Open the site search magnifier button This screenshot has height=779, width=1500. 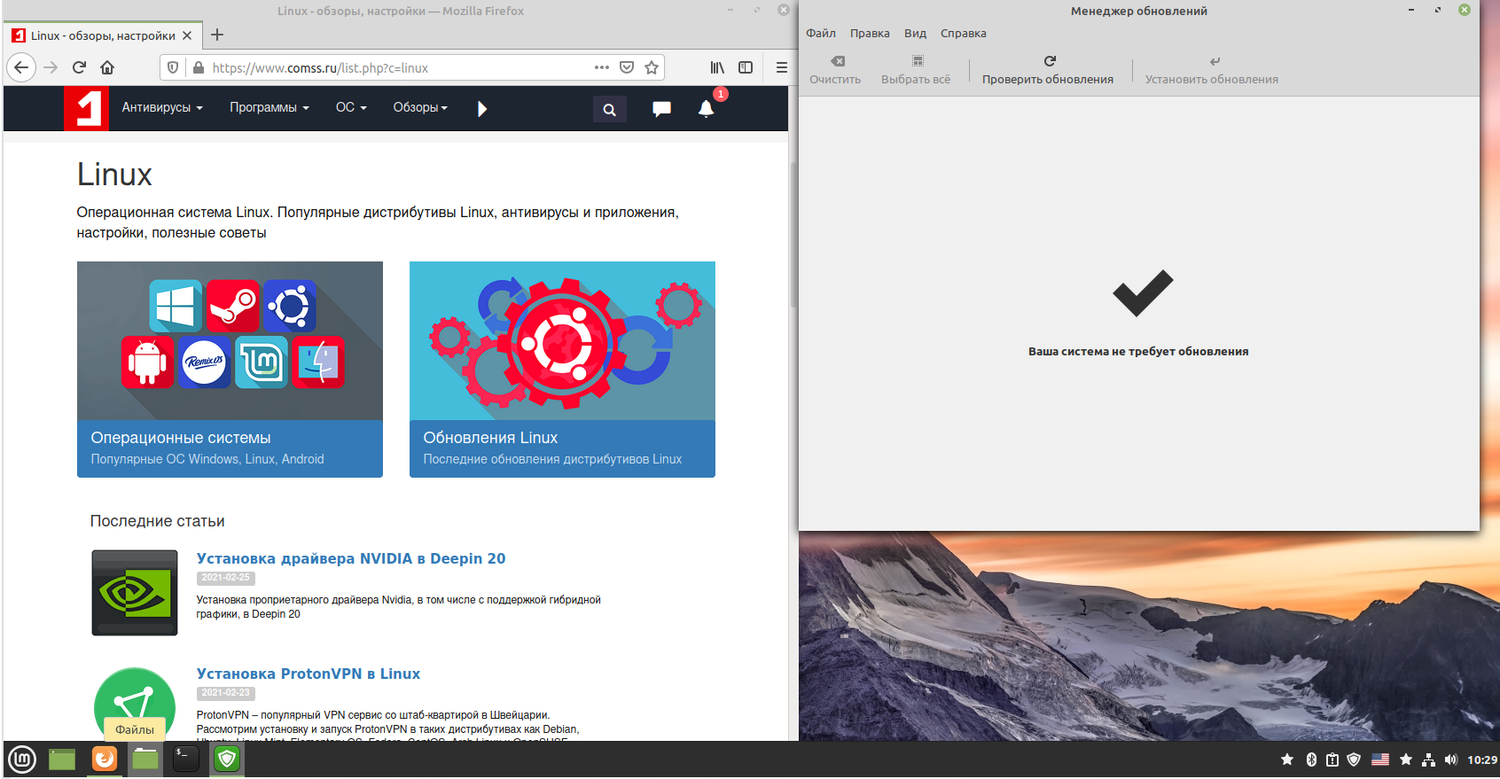pos(610,109)
